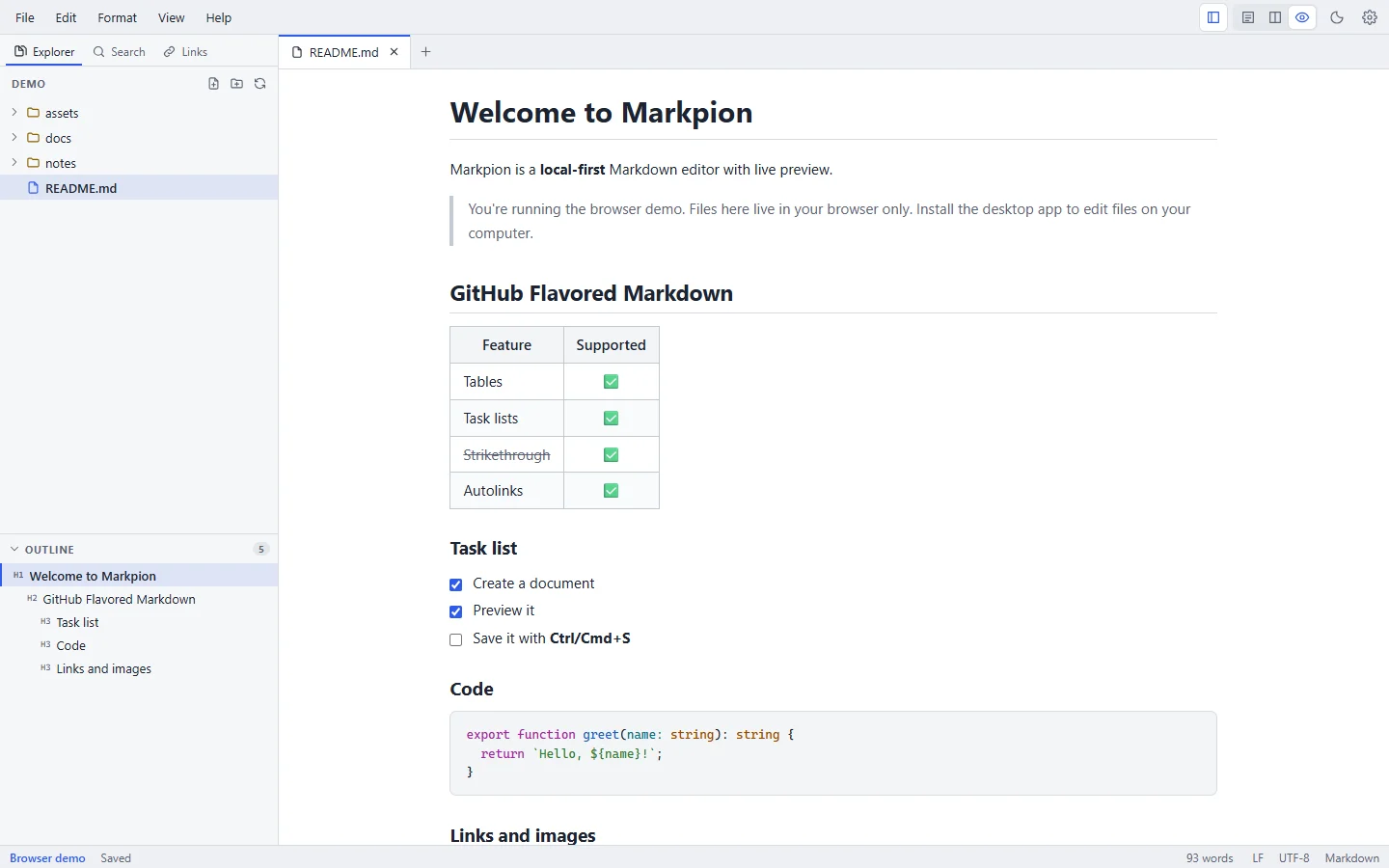Toggle dark mode with the moon icon

coord(1337,17)
